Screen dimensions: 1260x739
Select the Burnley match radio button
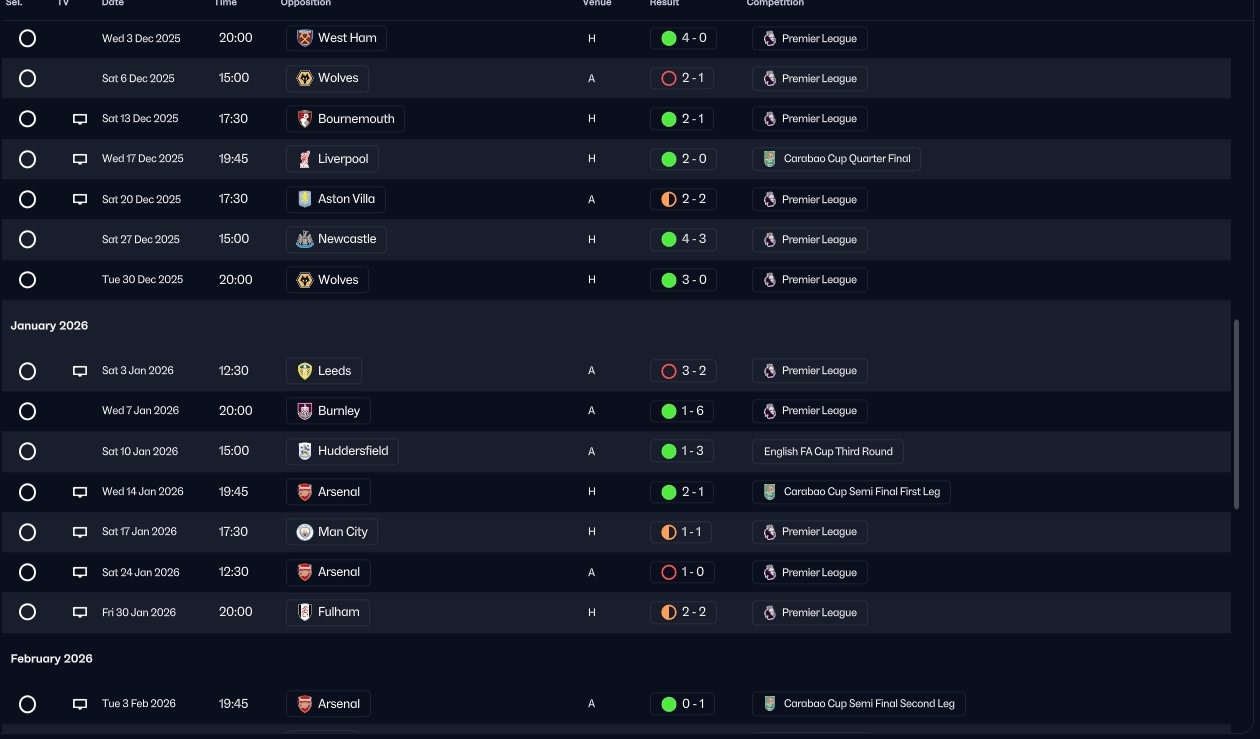coord(28,411)
